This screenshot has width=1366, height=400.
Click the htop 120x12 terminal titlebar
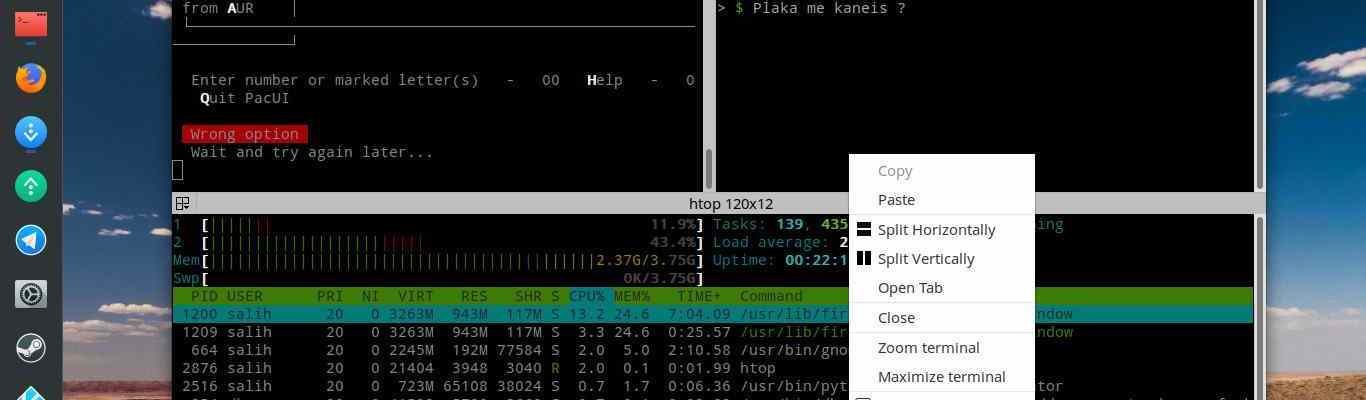point(730,203)
